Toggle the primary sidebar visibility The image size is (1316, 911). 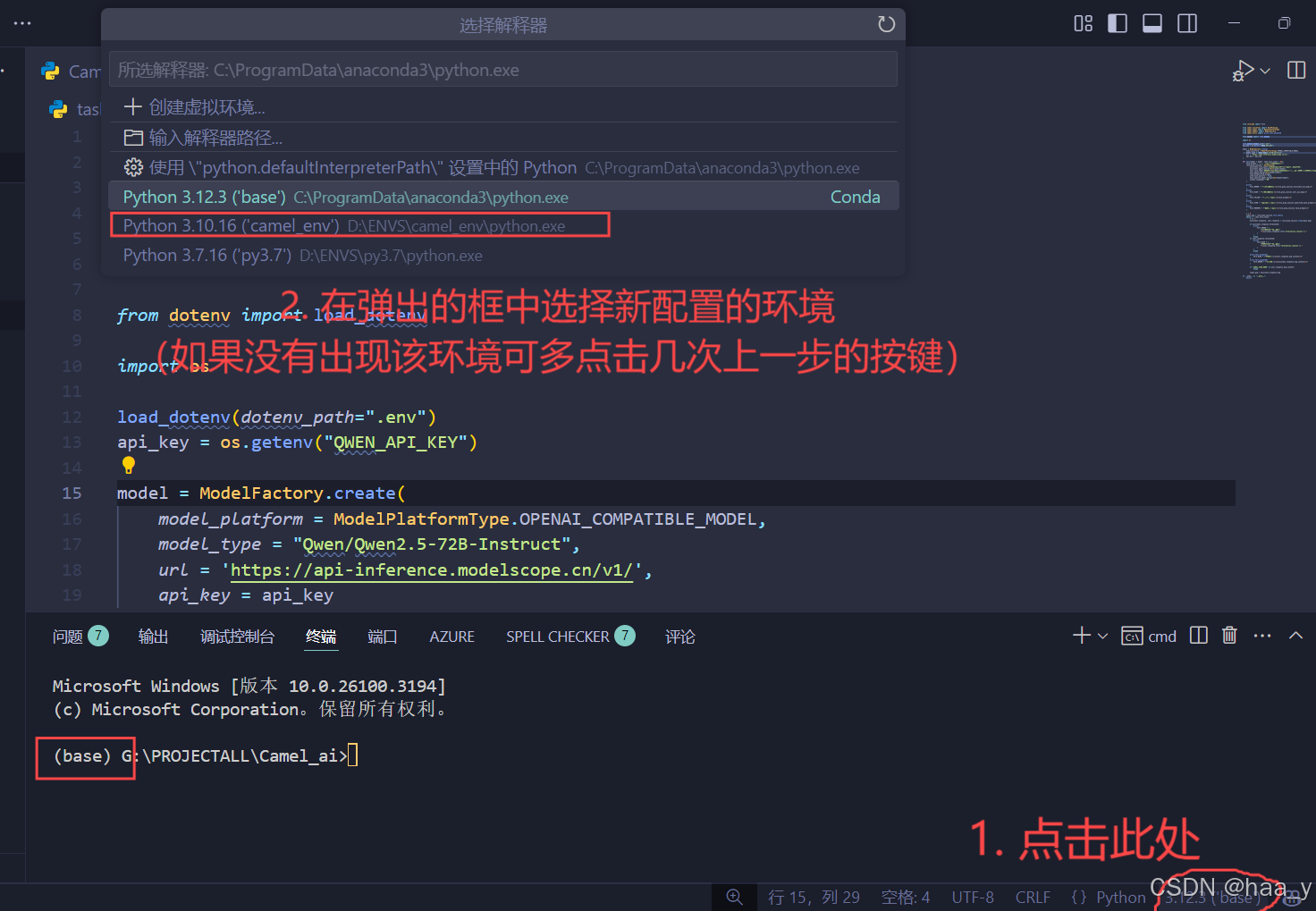coord(1118,24)
